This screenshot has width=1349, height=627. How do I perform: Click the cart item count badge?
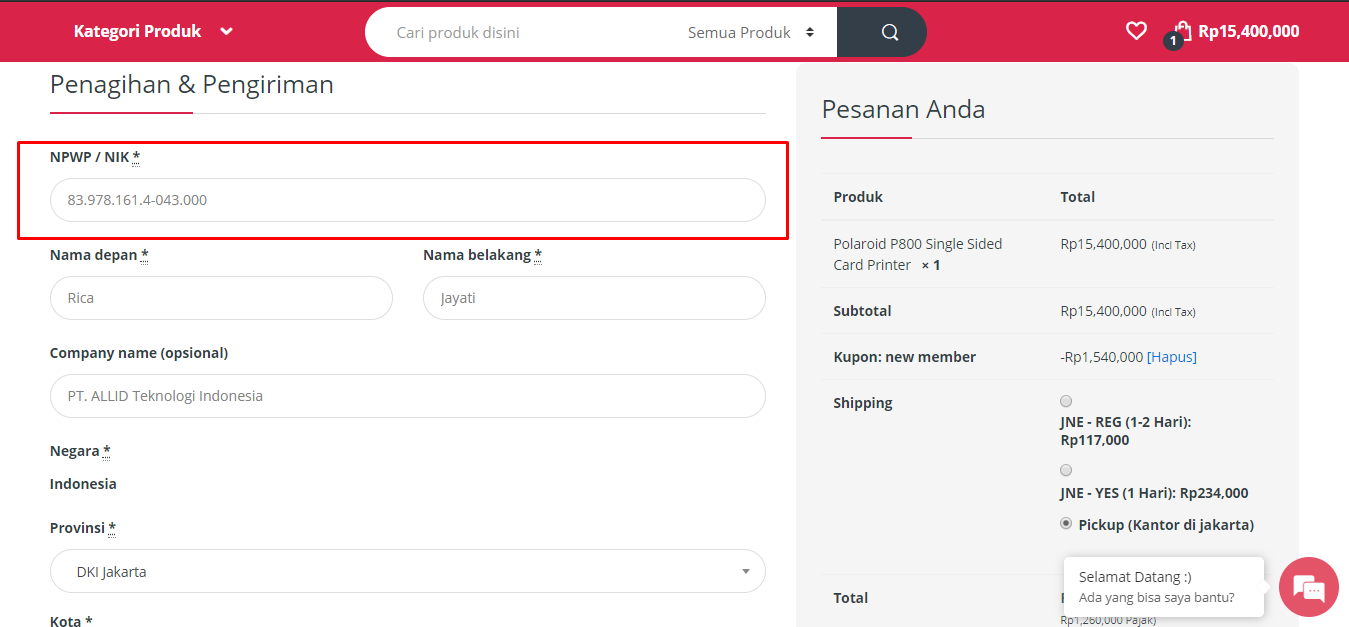(1173, 41)
